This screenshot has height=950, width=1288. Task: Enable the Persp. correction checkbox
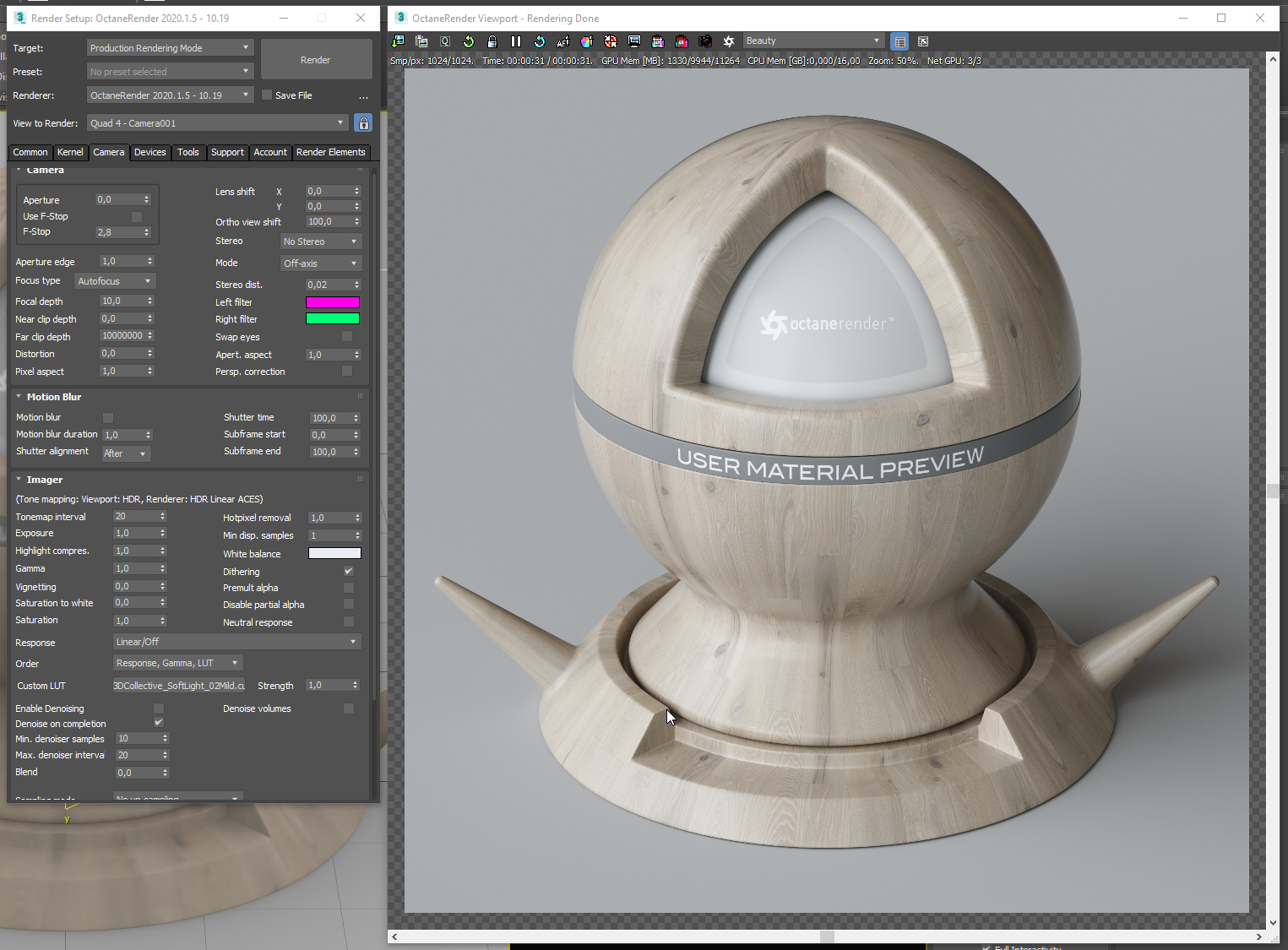(x=346, y=371)
